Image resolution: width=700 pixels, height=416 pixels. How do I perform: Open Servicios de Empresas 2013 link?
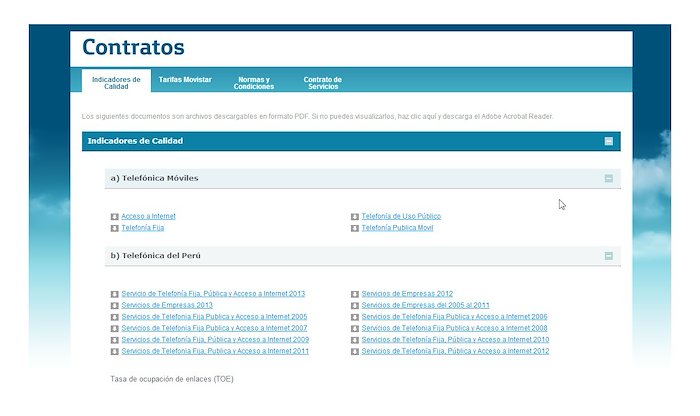(x=167, y=305)
